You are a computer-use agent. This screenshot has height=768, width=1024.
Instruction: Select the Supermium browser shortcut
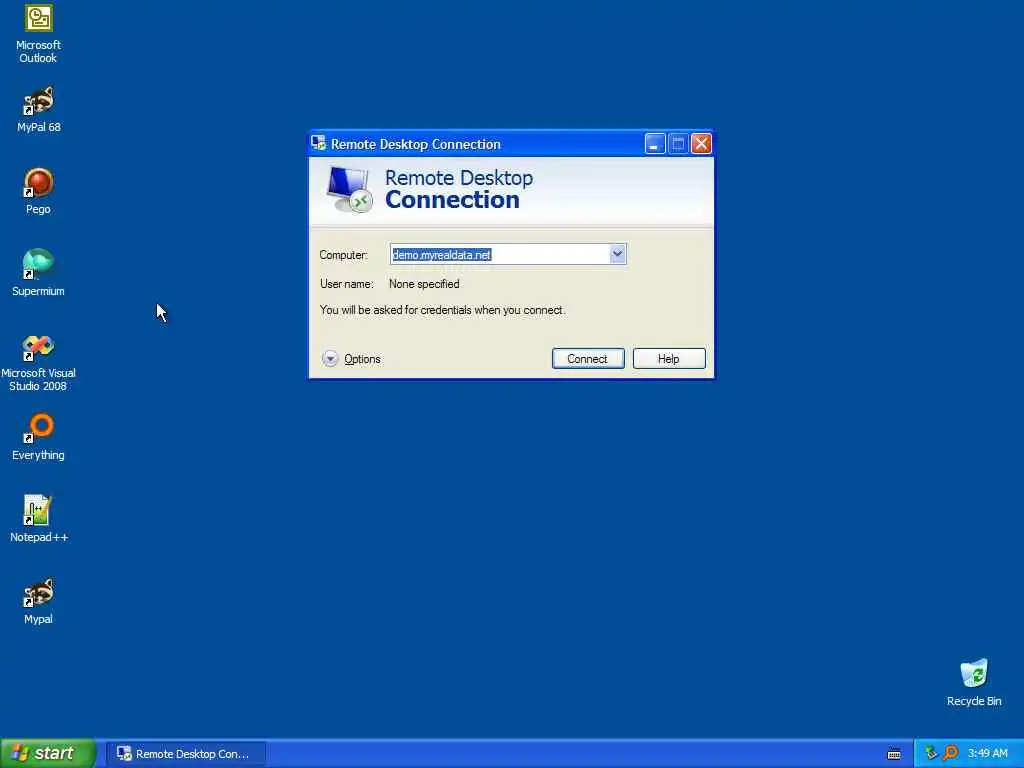39,273
